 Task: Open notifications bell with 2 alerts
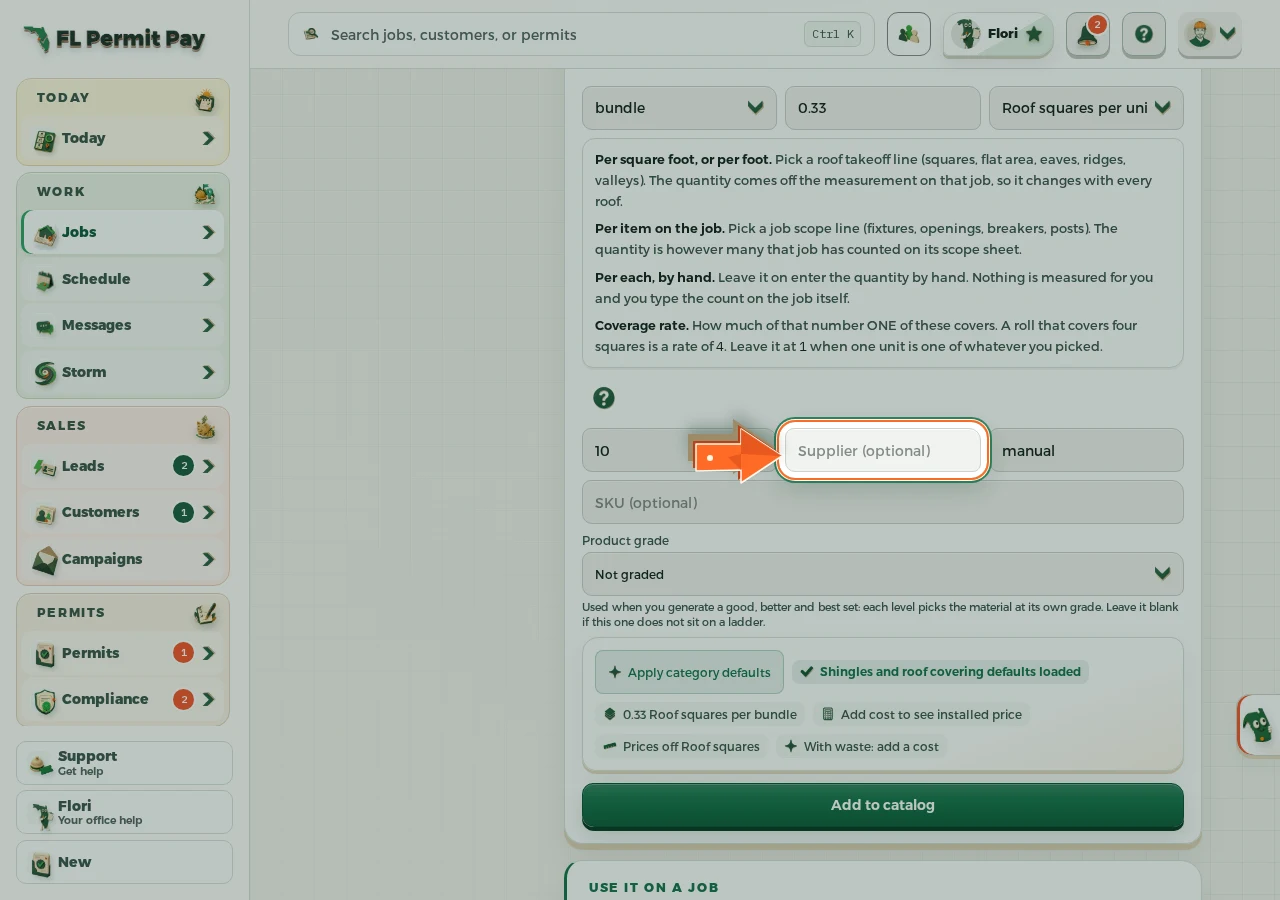coord(1087,34)
